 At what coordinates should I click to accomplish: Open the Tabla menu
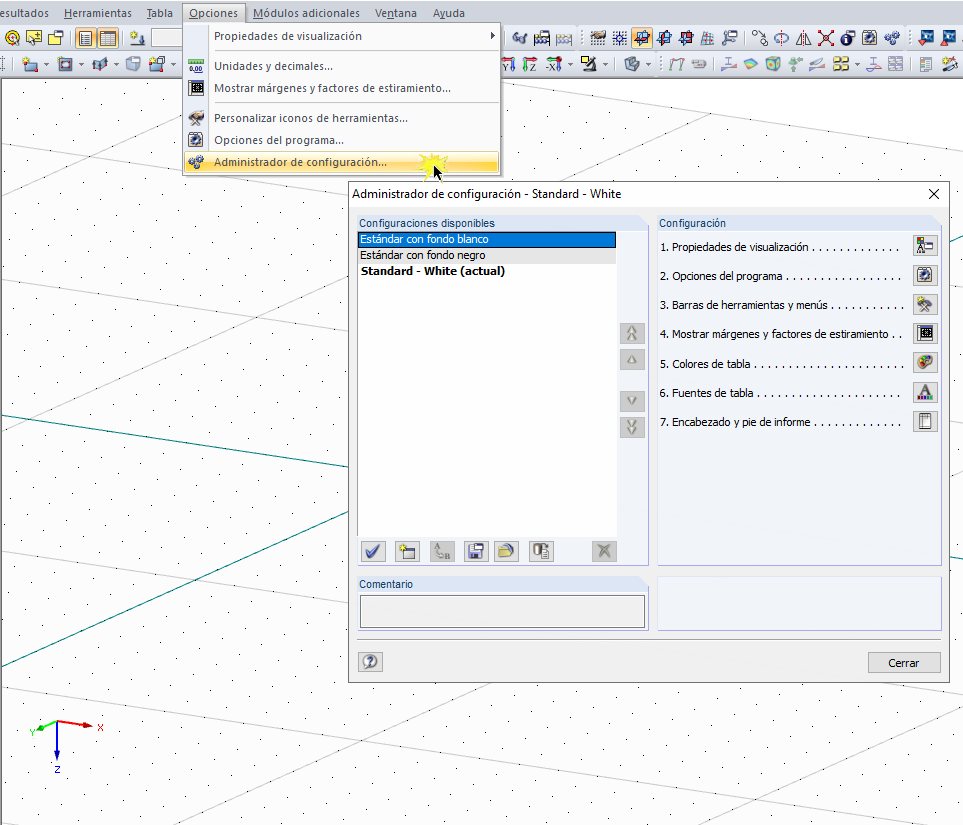160,13
